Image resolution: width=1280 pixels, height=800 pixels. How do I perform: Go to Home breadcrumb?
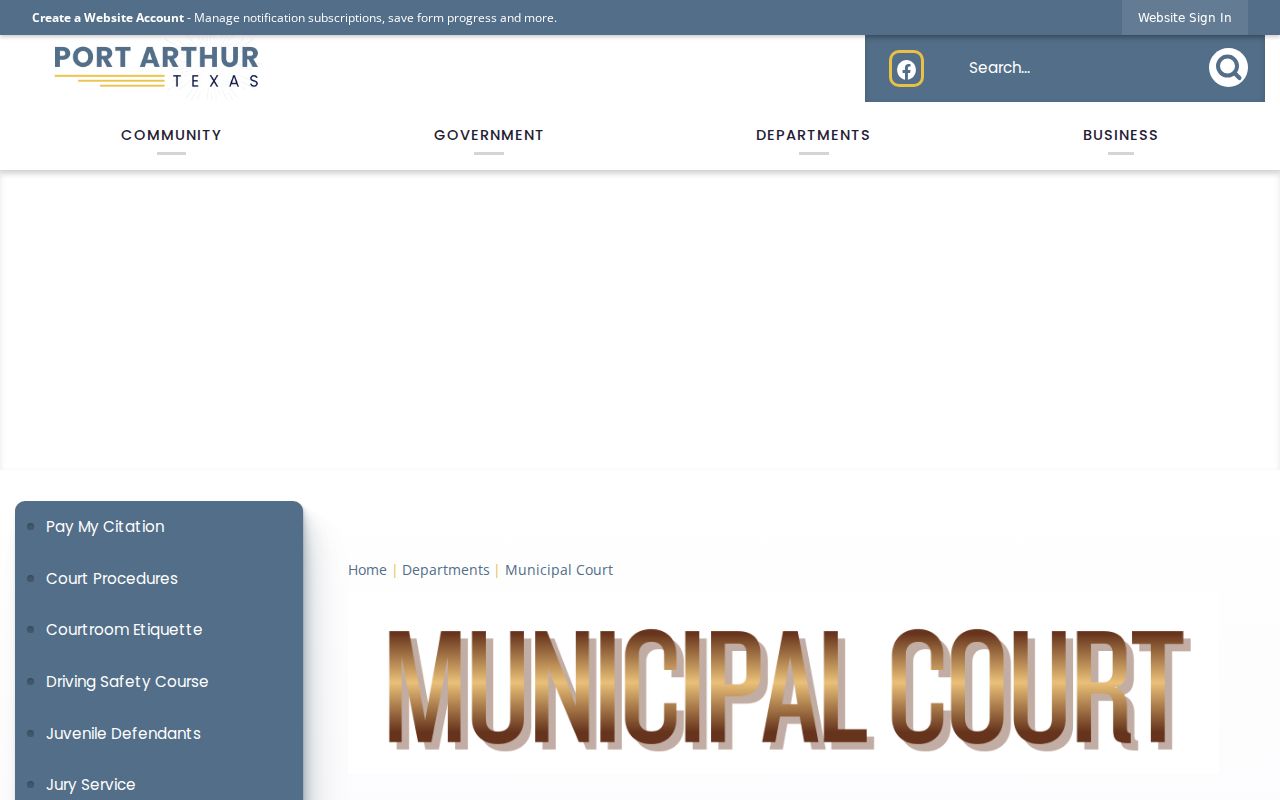click(x=367, y=570)
